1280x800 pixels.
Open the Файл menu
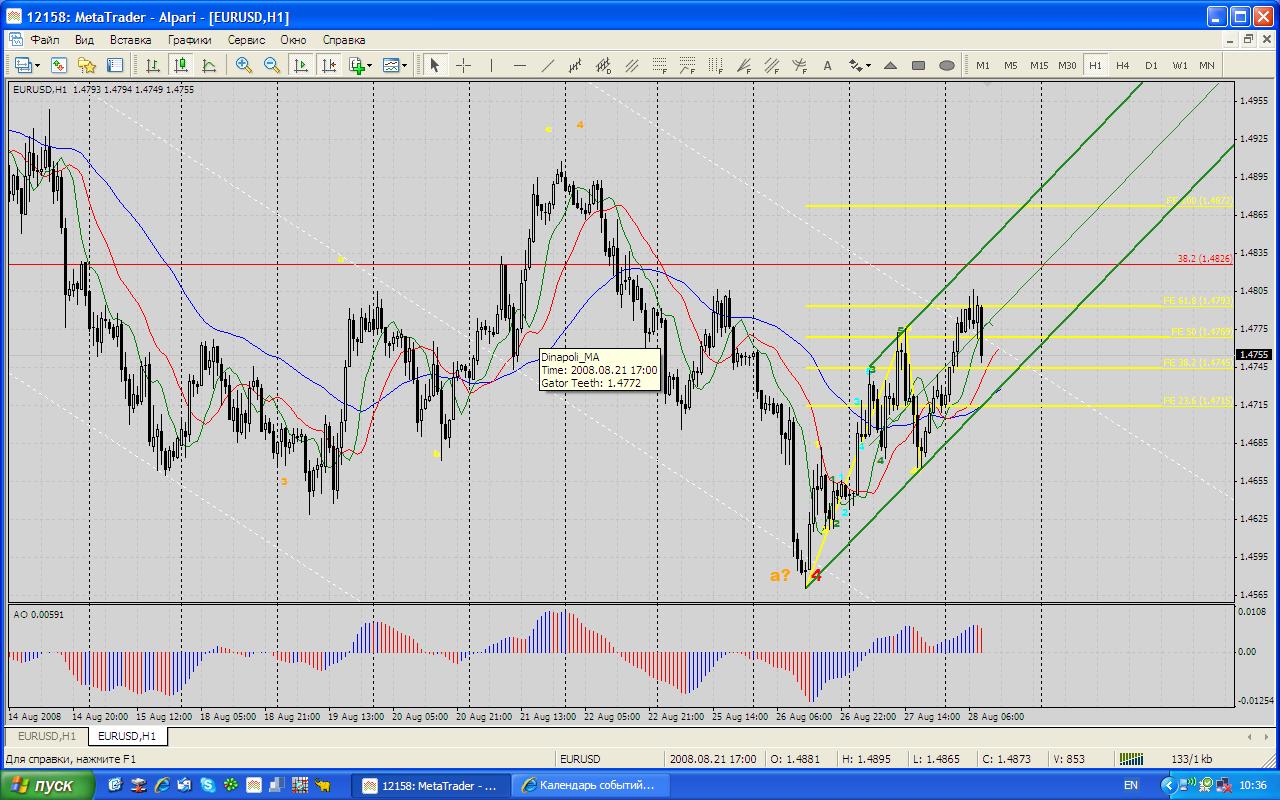click(x=45, y=40)
